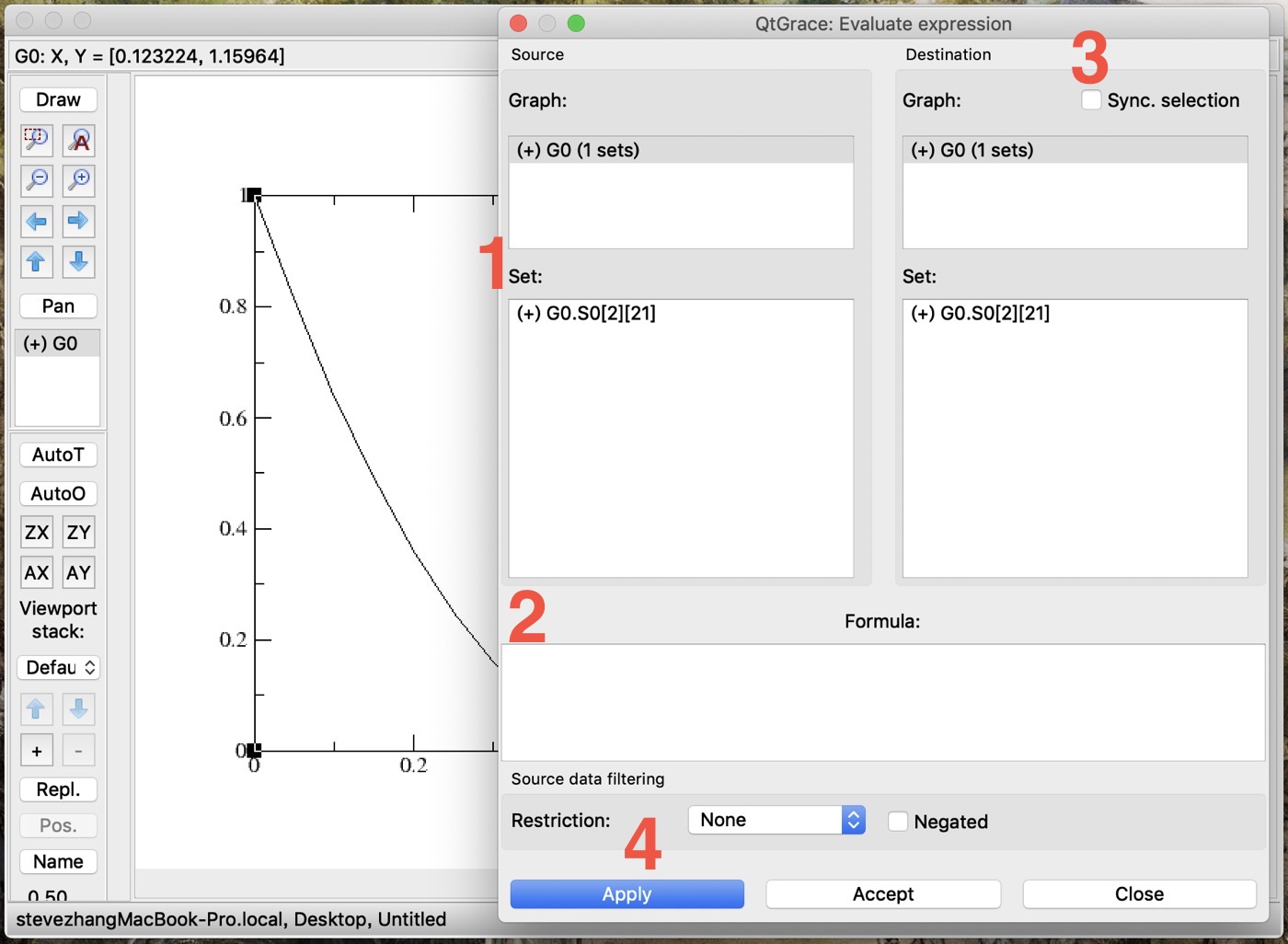
Task: Click the Accept button
Action: click(882, 894)
